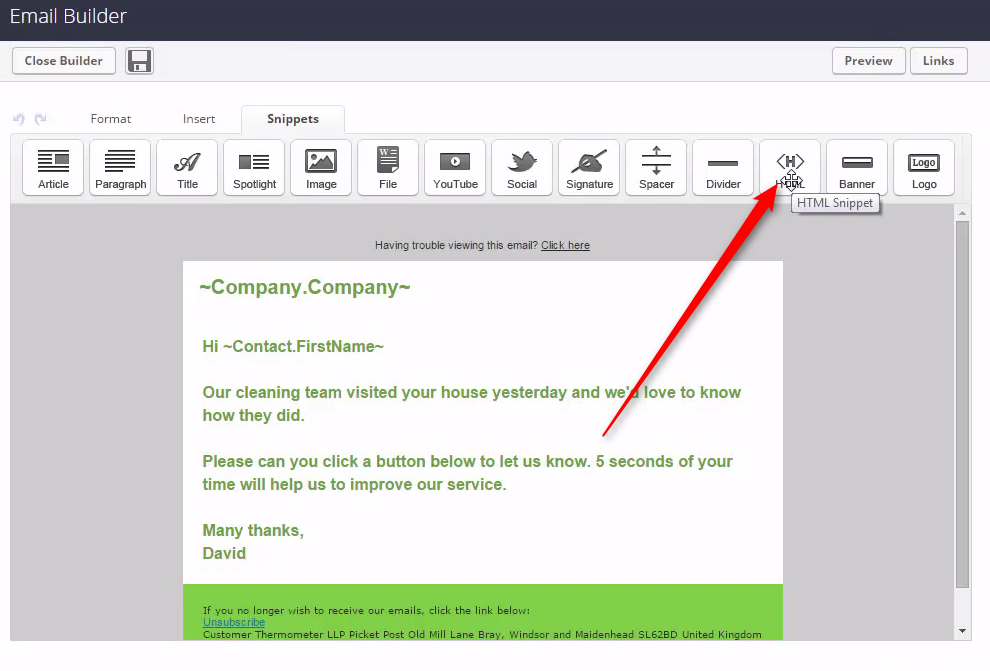Add the Social snippet
The image size is (990, 671).
coord(522,168)
